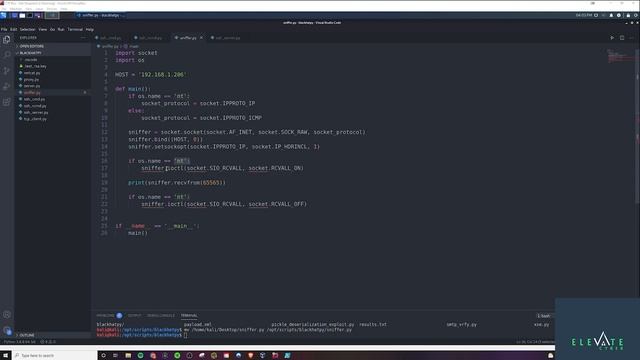Open proxy.py in the file tree
Viewport: 640px width, 360px height.
pyautogui.click(x=31, y=79)
